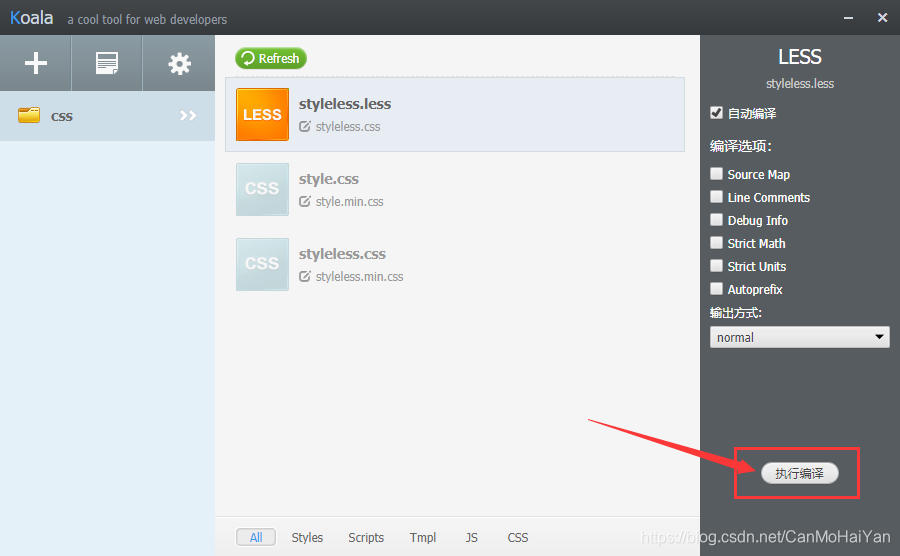Switch to the All filter tab
This screenshot has width=900, height=556.
tap(256, 538)
